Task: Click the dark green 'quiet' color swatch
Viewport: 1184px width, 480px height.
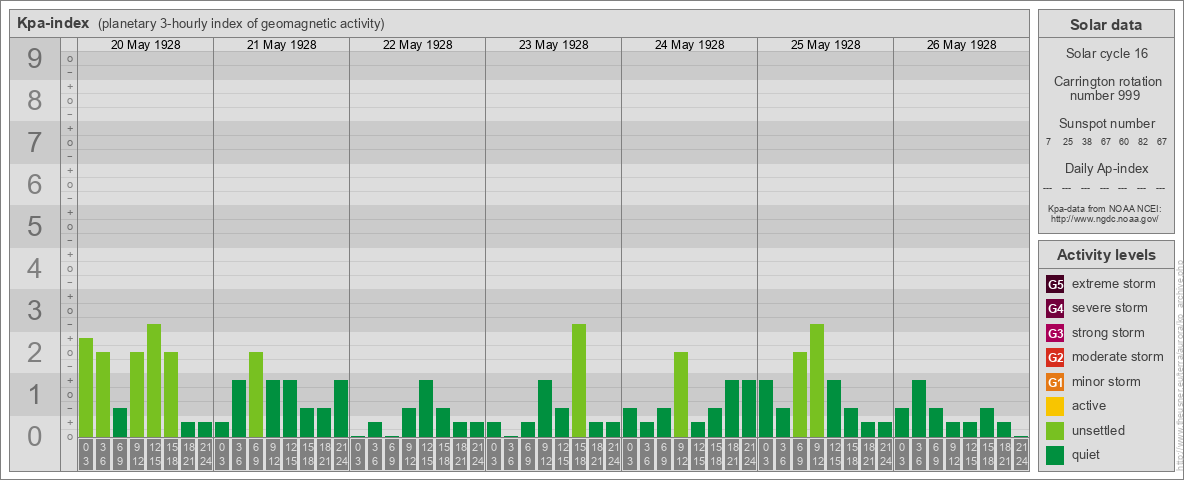Action: tap(1055, 454)
